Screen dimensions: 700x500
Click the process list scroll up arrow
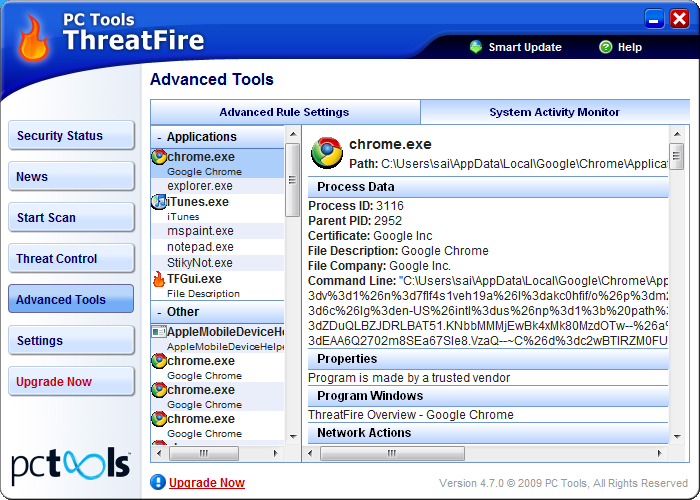[293, 134]
